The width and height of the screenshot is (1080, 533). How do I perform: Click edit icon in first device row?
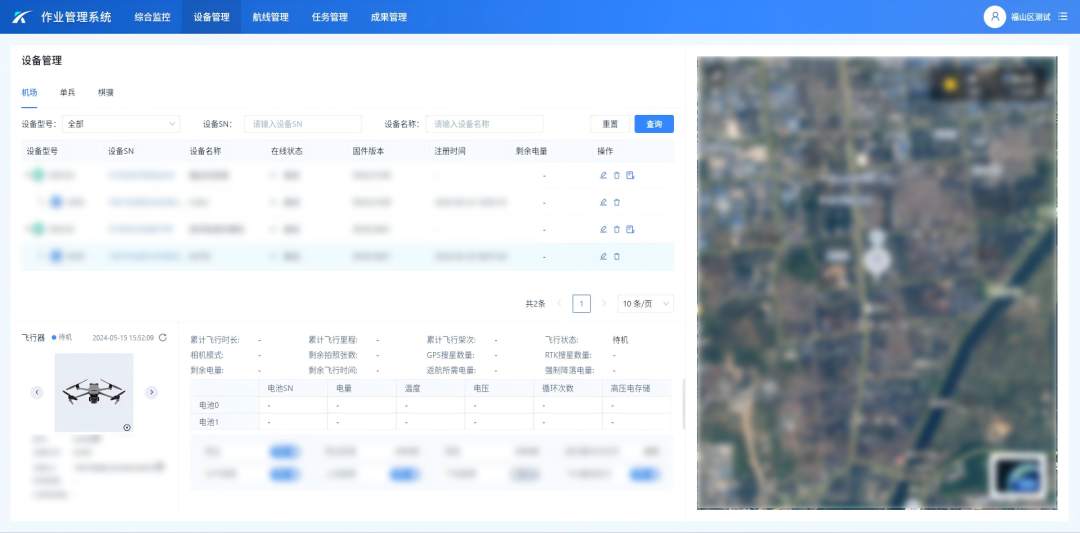point(603,175)
